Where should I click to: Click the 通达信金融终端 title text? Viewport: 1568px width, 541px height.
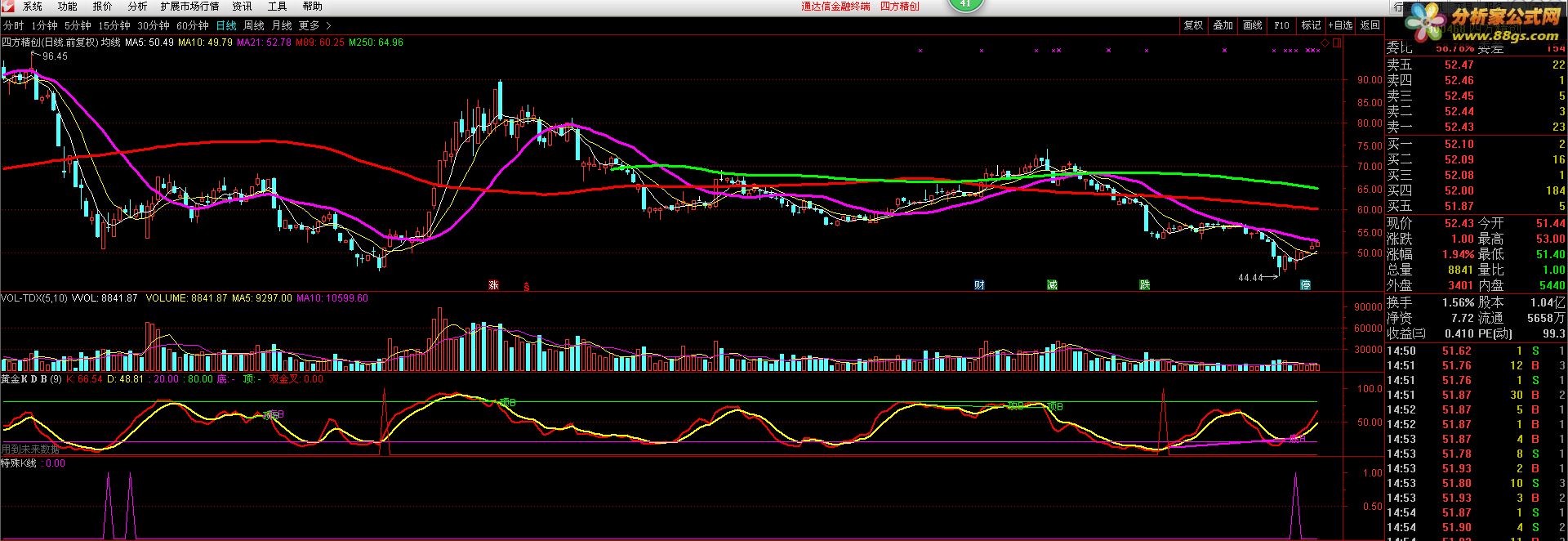[835, 7]
